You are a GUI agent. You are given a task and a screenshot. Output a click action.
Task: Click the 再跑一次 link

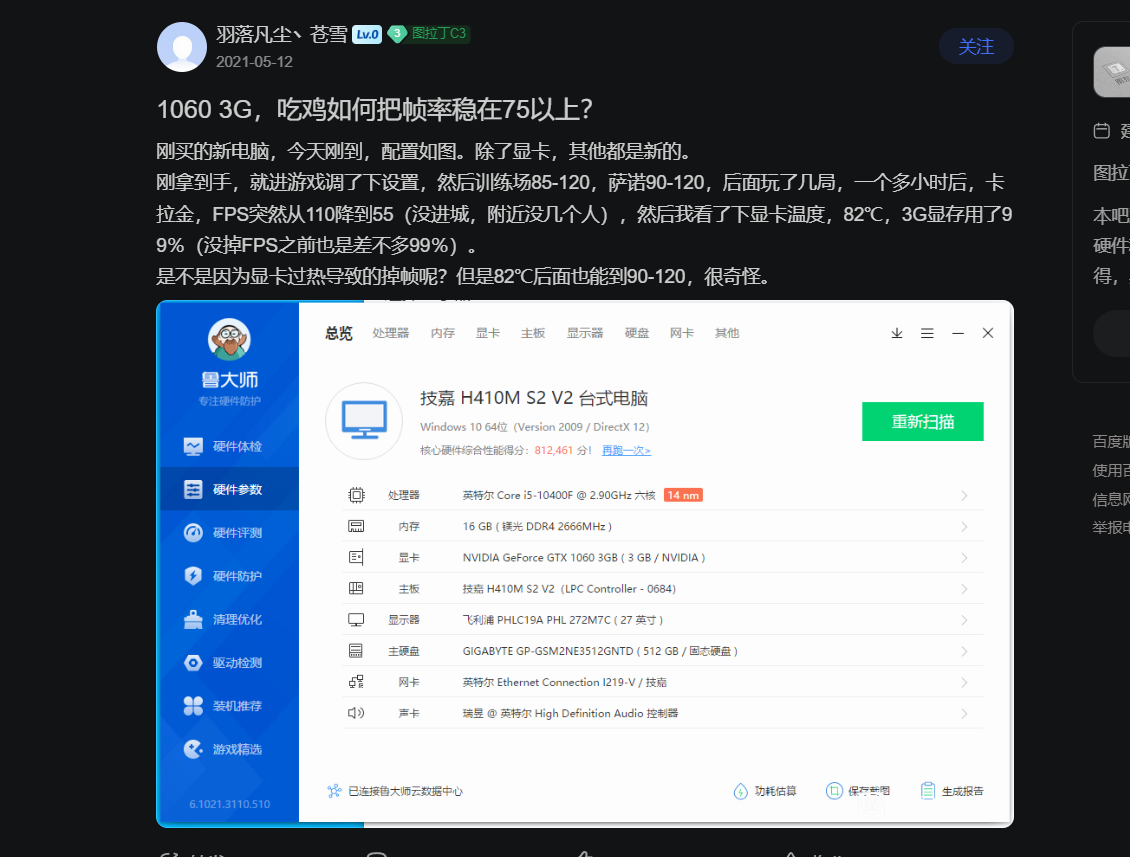pyautogui.click(x=626, y=450)
